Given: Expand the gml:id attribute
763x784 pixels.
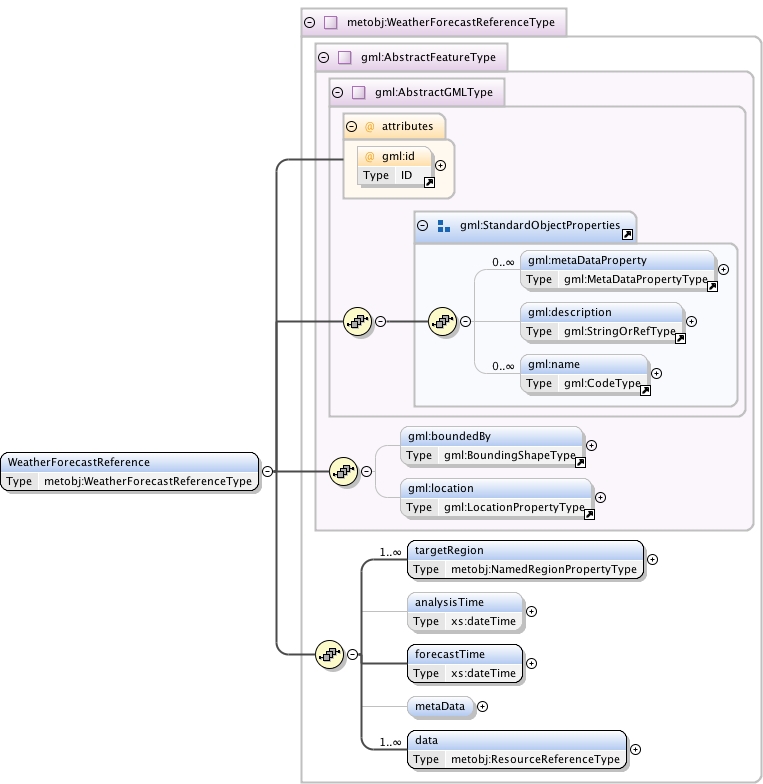Looking at the screenshot, I should coord(440,166).
